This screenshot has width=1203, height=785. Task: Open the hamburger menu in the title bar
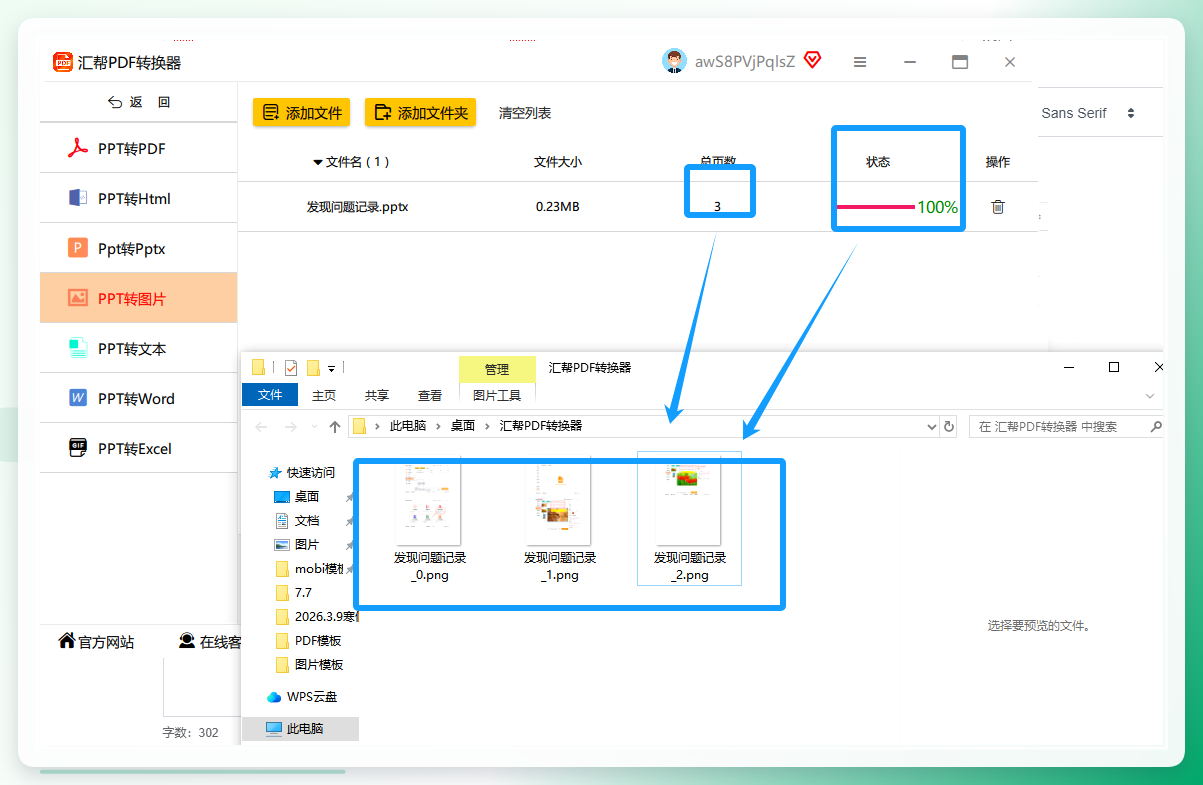tap(860, 62)
